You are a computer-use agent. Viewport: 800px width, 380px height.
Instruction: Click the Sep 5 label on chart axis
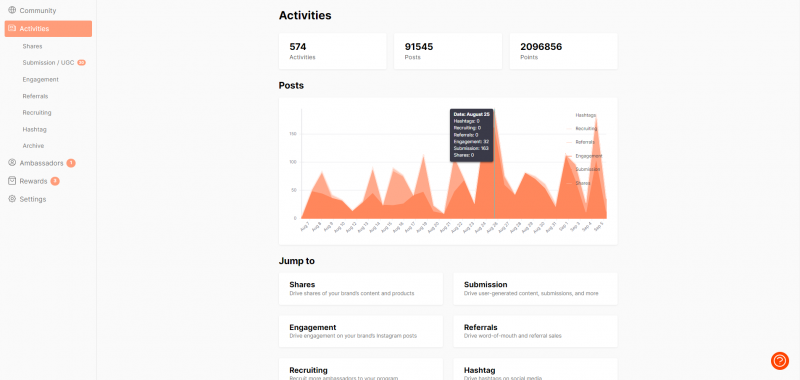tap(599, 227)
